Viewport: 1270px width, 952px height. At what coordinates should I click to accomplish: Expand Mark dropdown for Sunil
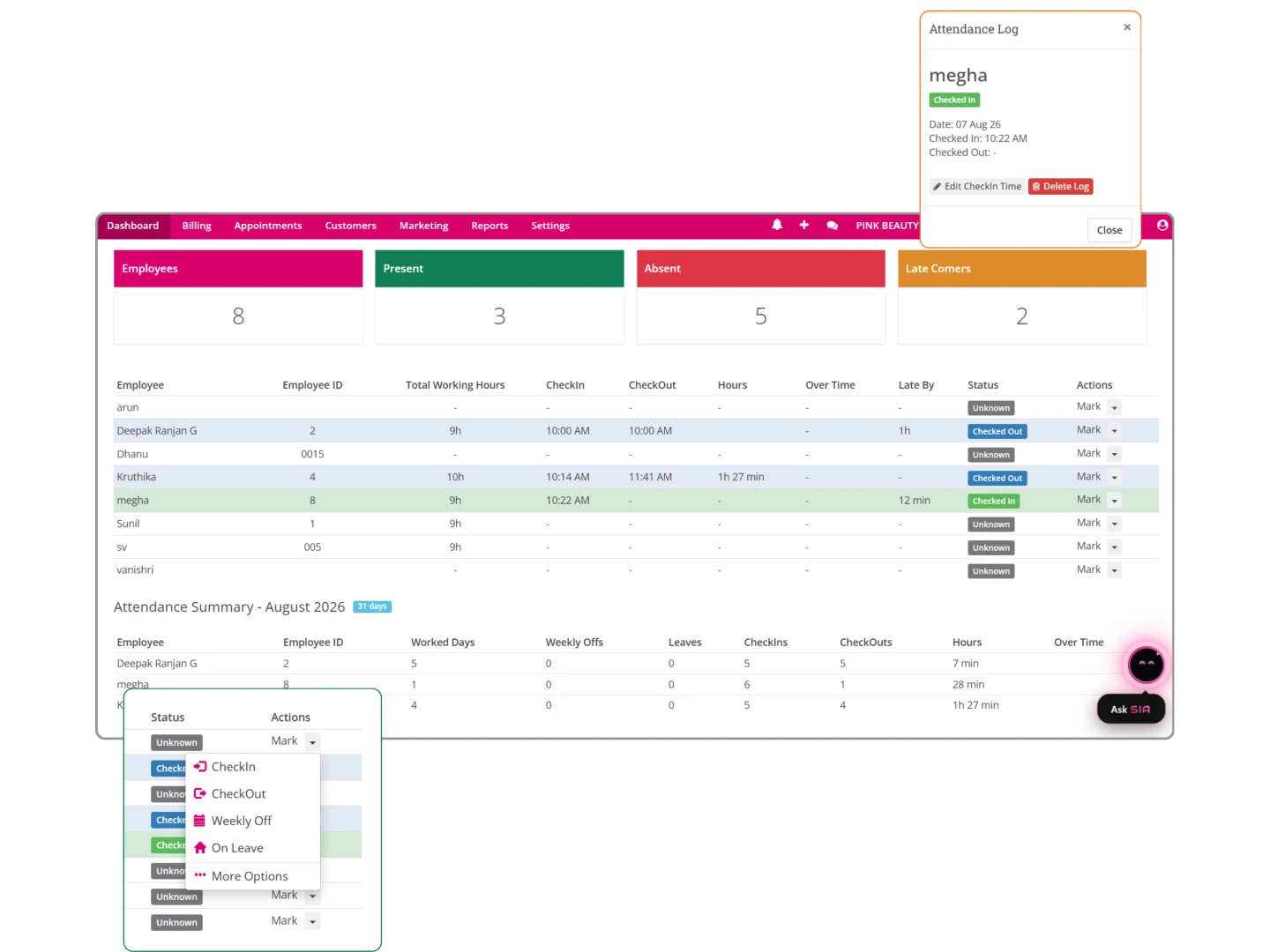click(x=1115, y=524)
